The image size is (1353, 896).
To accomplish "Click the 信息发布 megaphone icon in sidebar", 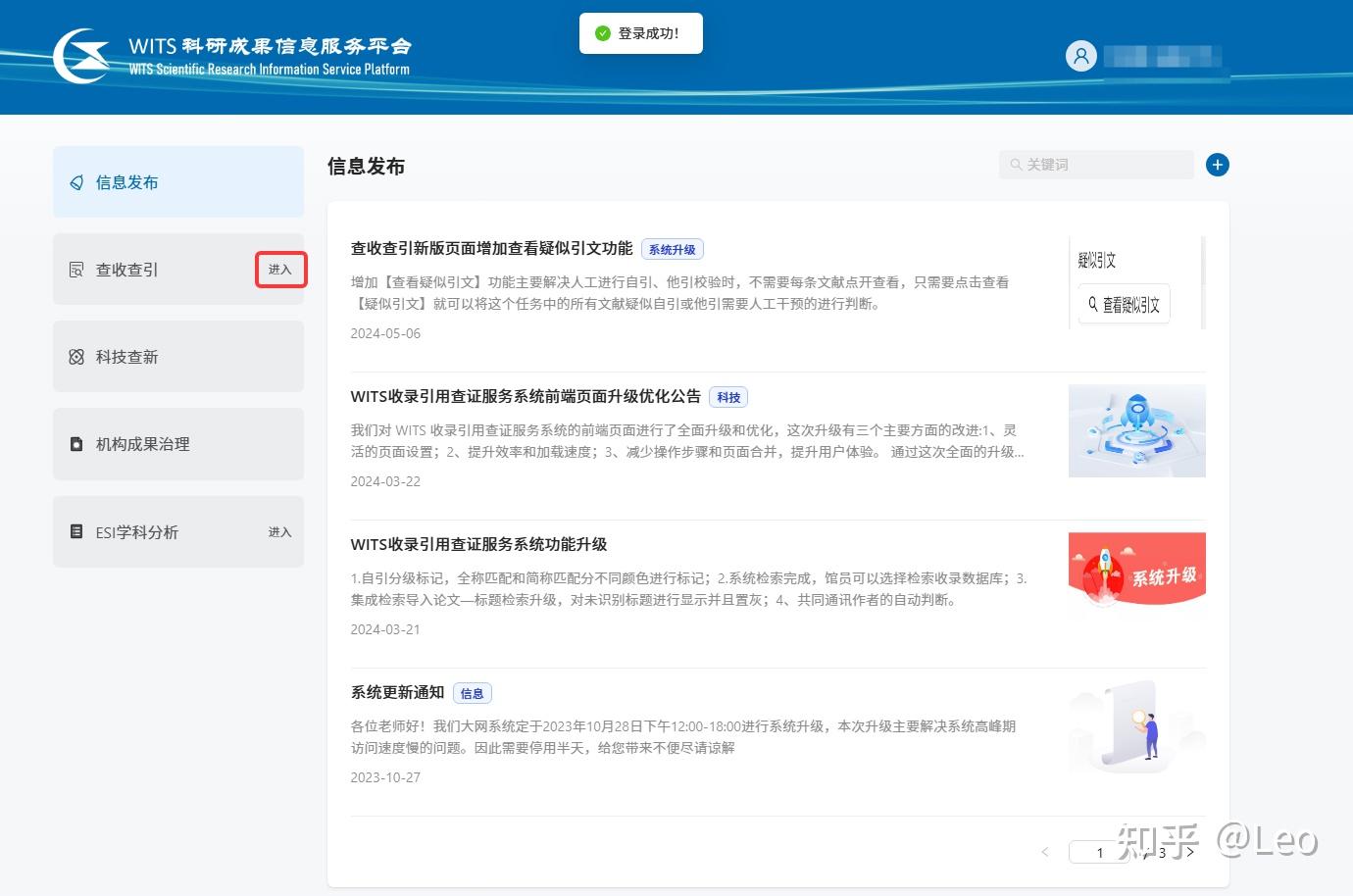I will coord(75,182).
